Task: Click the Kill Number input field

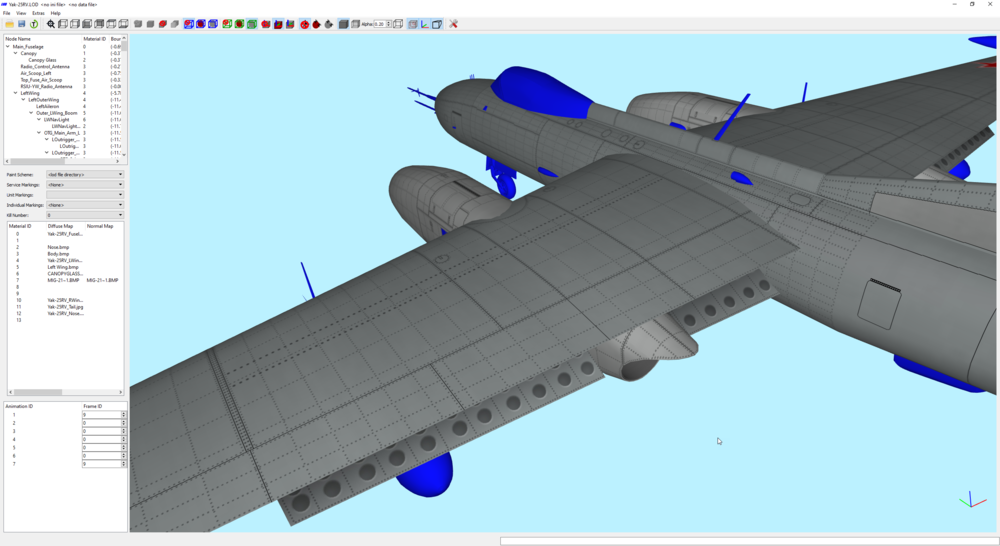Action: pos(85,215)
